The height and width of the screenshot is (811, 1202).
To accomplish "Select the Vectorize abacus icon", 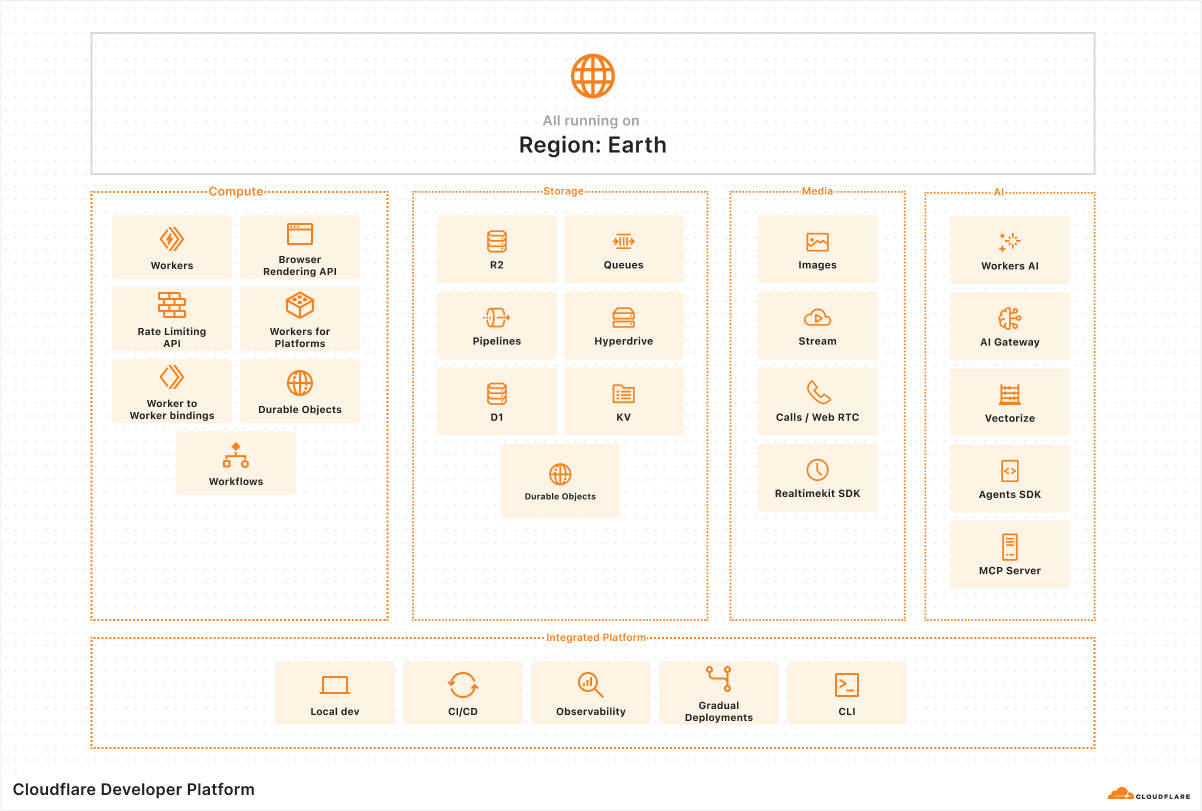I will (x=1010, y=394).
